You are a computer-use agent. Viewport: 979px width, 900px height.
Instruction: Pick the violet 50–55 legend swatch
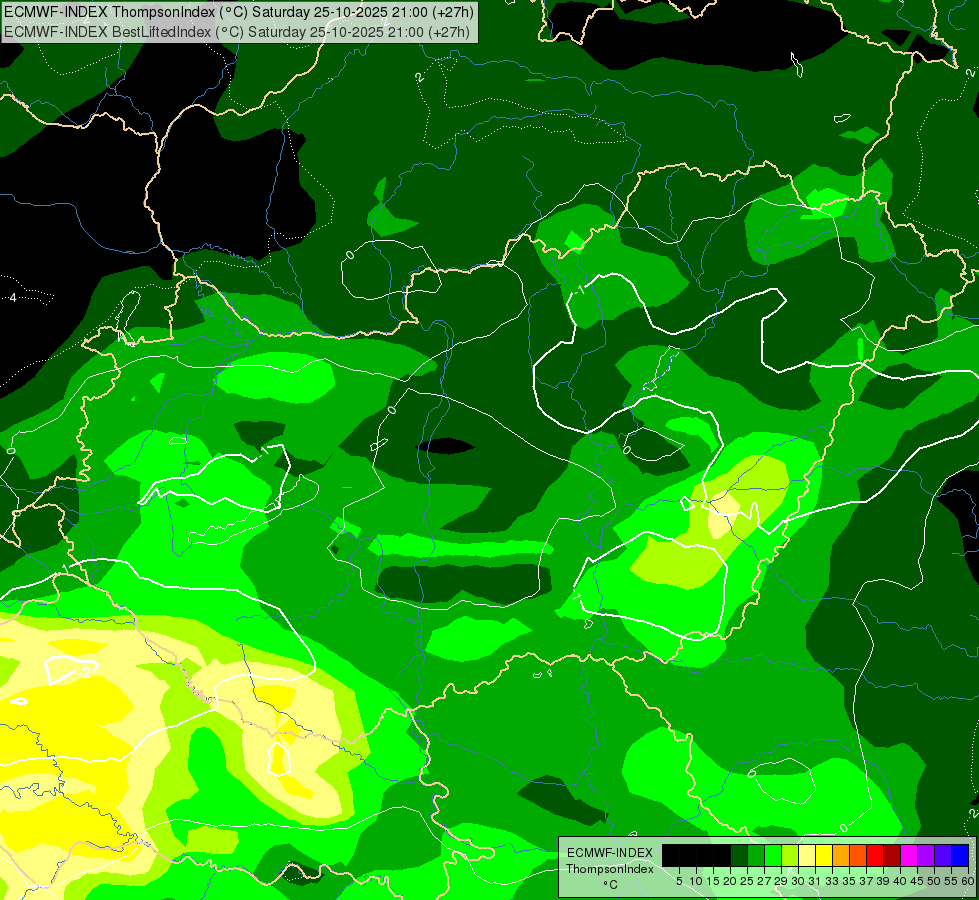(x=943, y=855)
